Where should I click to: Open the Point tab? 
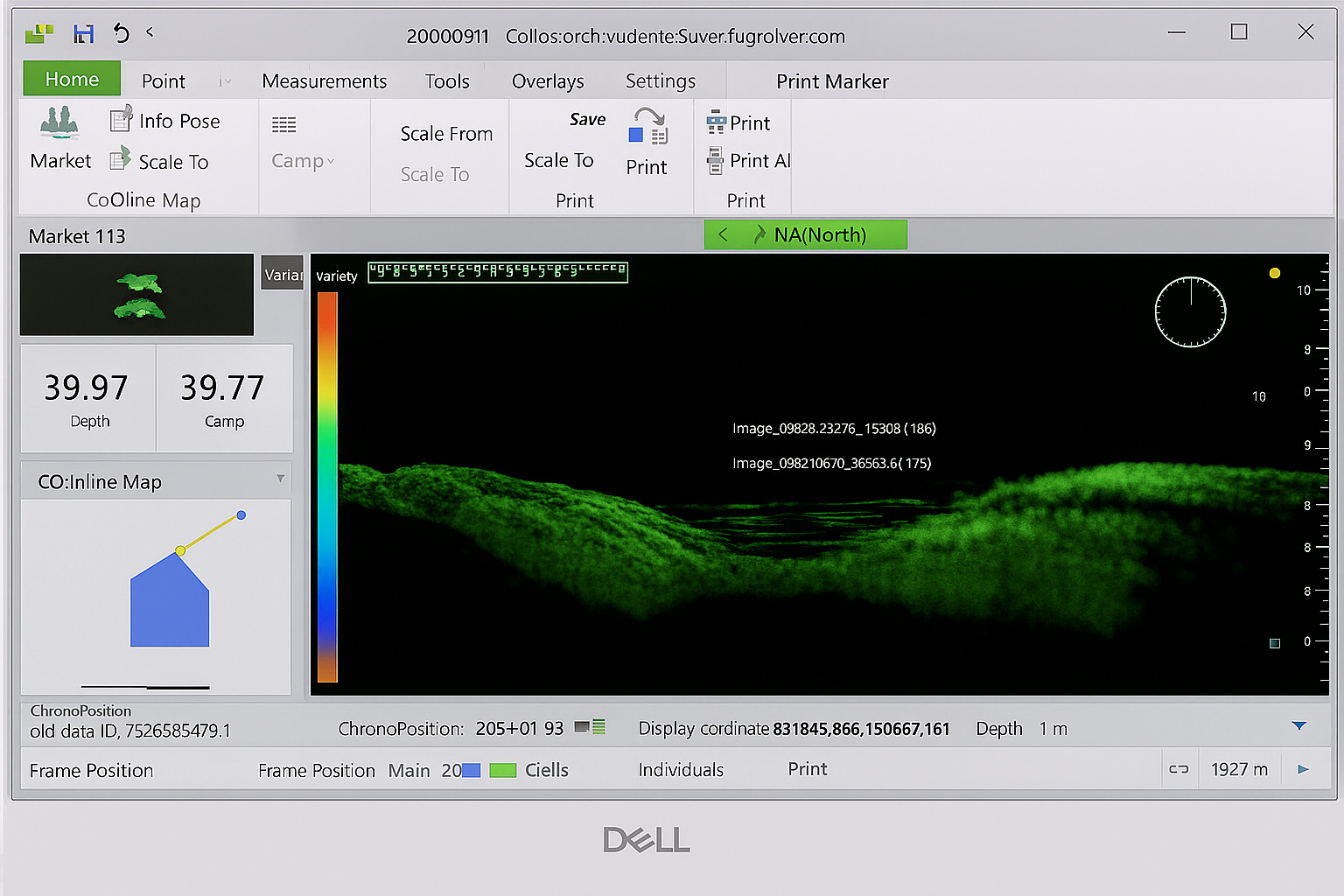164,81
